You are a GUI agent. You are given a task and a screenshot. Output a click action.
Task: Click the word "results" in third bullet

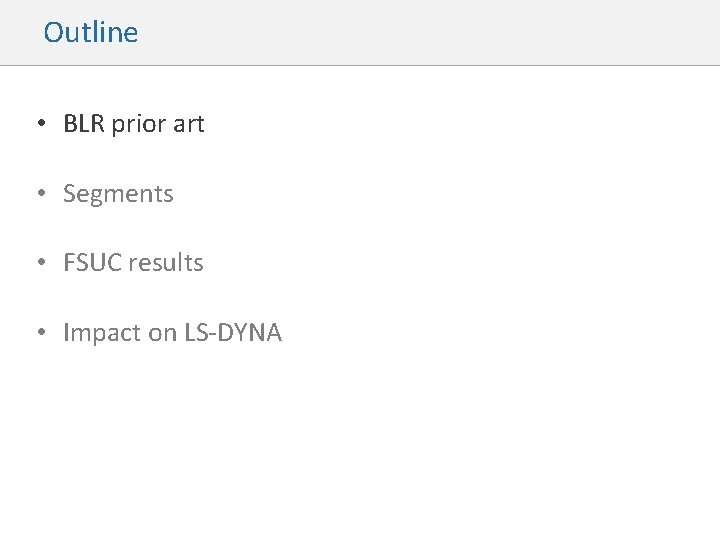(x=166, y=263)
